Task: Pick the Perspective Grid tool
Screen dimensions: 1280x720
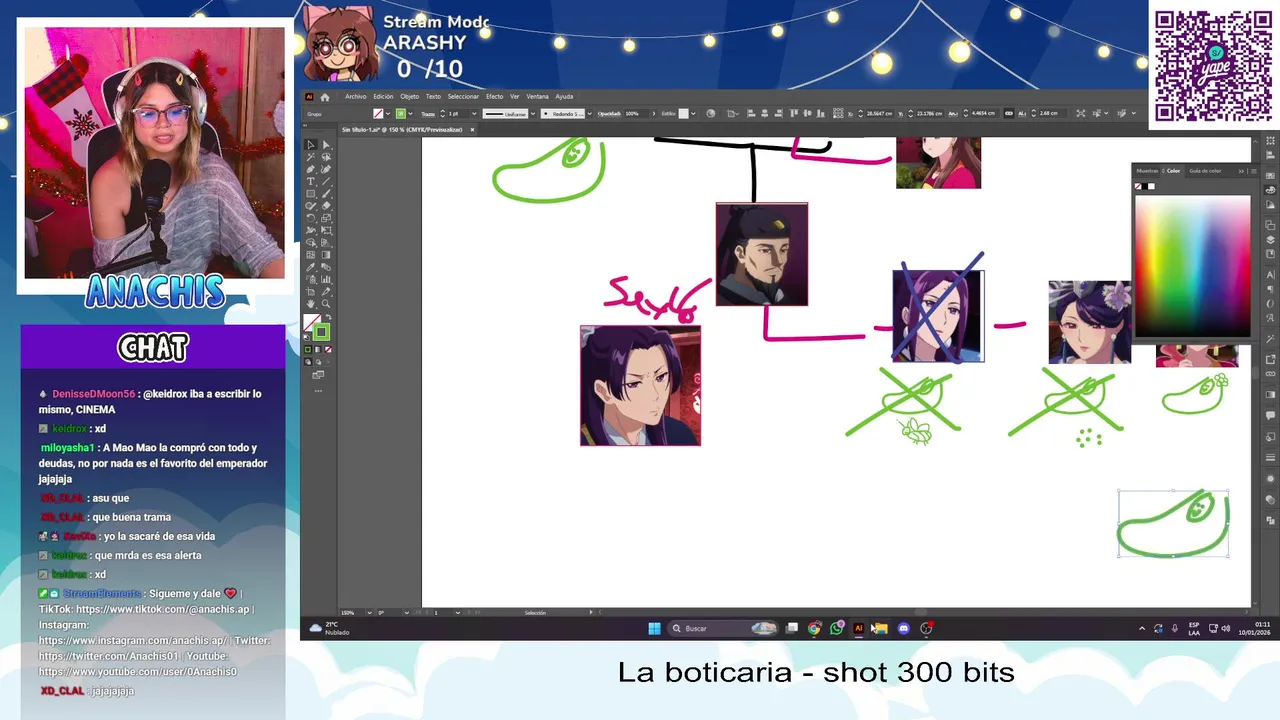Action: point(326,244)
